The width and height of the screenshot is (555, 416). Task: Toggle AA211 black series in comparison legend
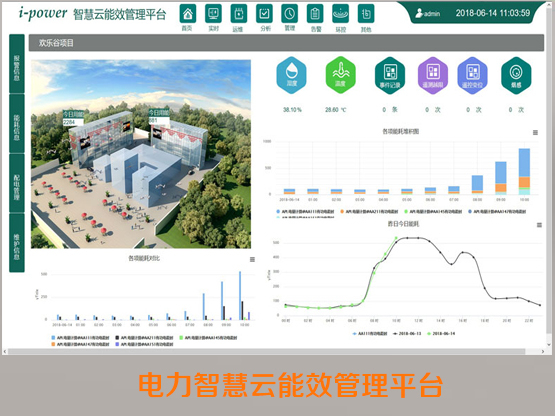[144, 338]
